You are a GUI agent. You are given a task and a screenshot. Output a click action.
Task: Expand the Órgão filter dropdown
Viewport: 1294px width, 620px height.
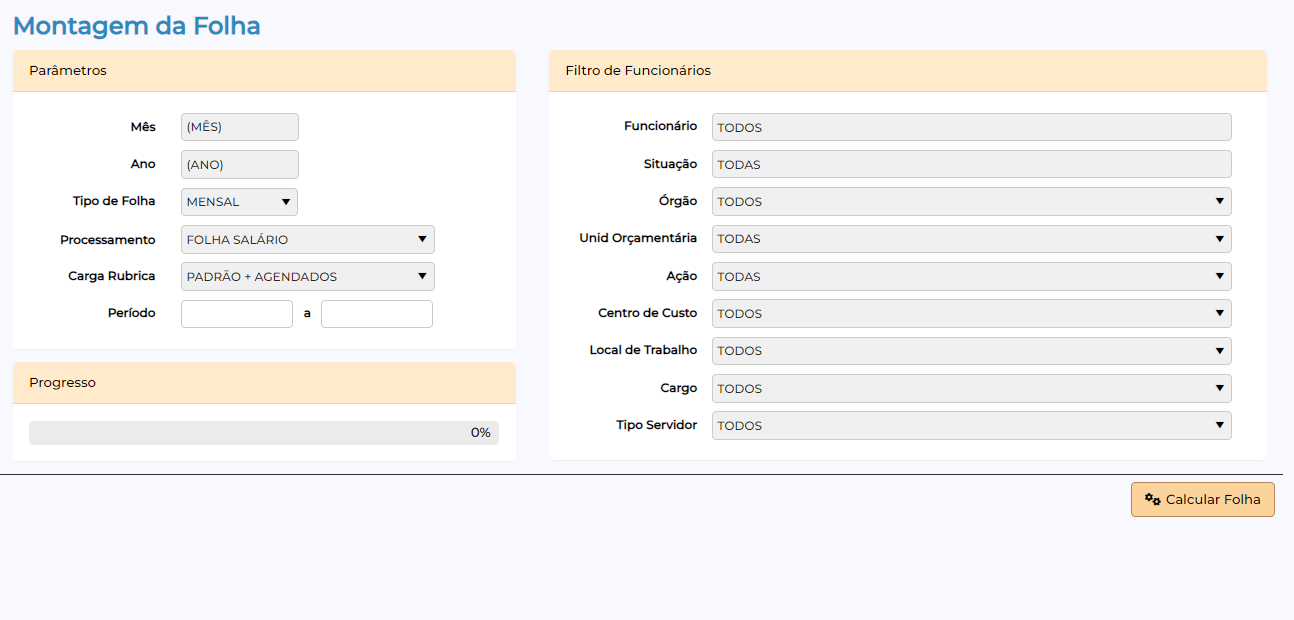point(970,201)
